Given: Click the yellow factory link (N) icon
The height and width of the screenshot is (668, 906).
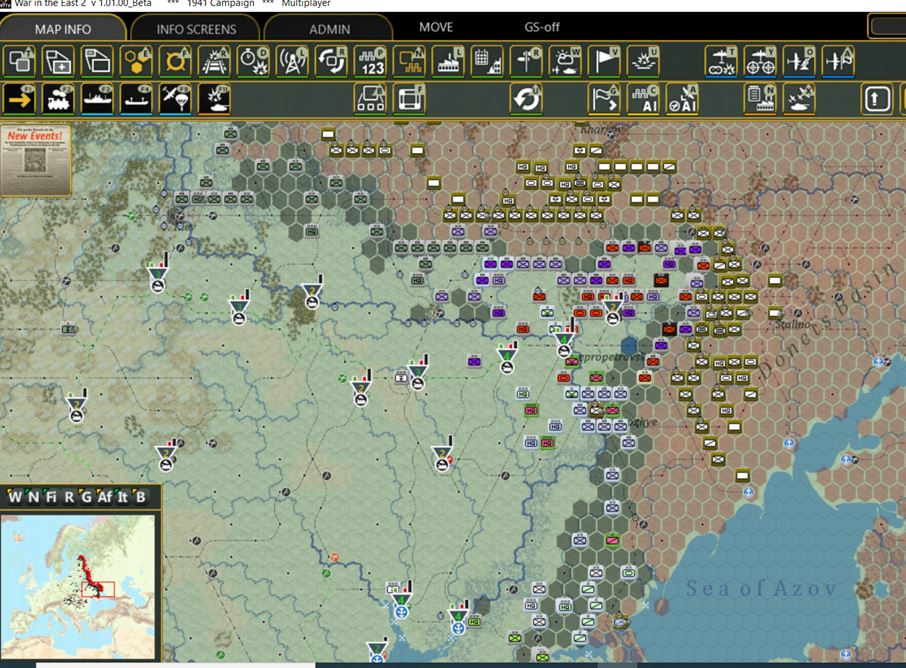Looking at the screenshot, I should tap(409, 61).
